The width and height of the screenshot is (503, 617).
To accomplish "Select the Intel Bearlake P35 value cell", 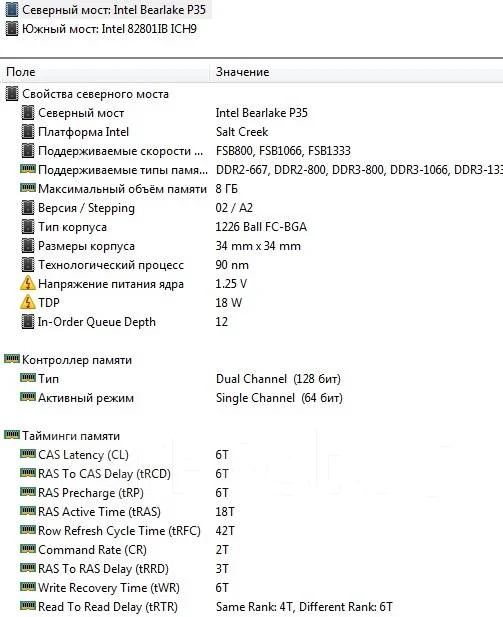I will click(262, 113).
